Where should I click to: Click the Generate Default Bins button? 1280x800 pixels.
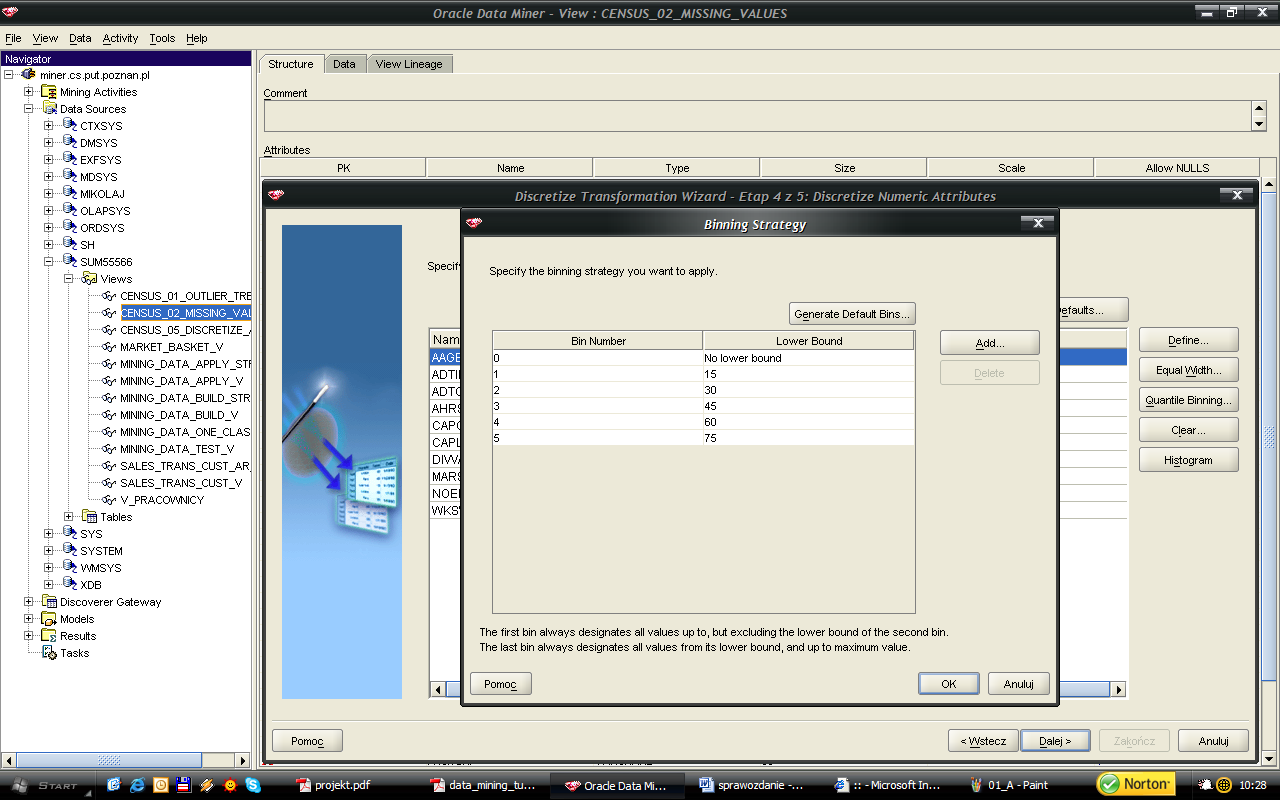(852, 314)
